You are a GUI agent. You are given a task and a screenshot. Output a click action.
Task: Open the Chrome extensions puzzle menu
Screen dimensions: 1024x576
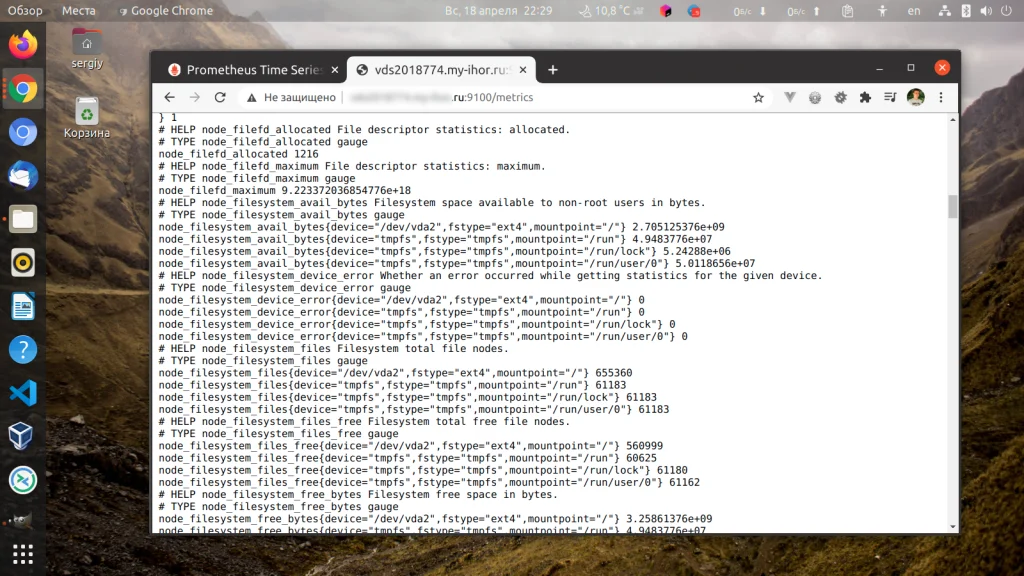[864, 97]
